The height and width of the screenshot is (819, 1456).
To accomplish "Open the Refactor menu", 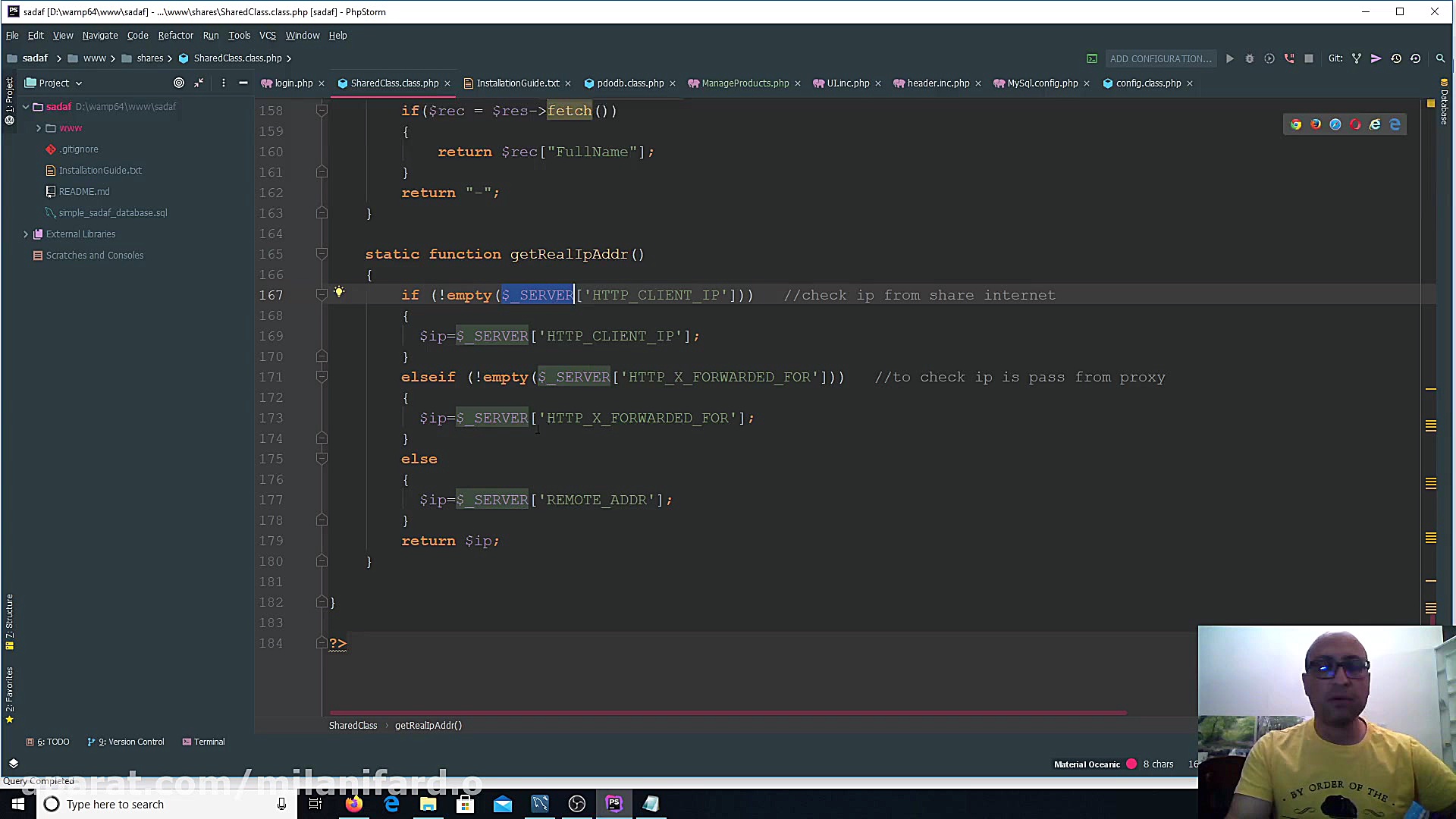I will pyautogui.click(x=175, y=35).
